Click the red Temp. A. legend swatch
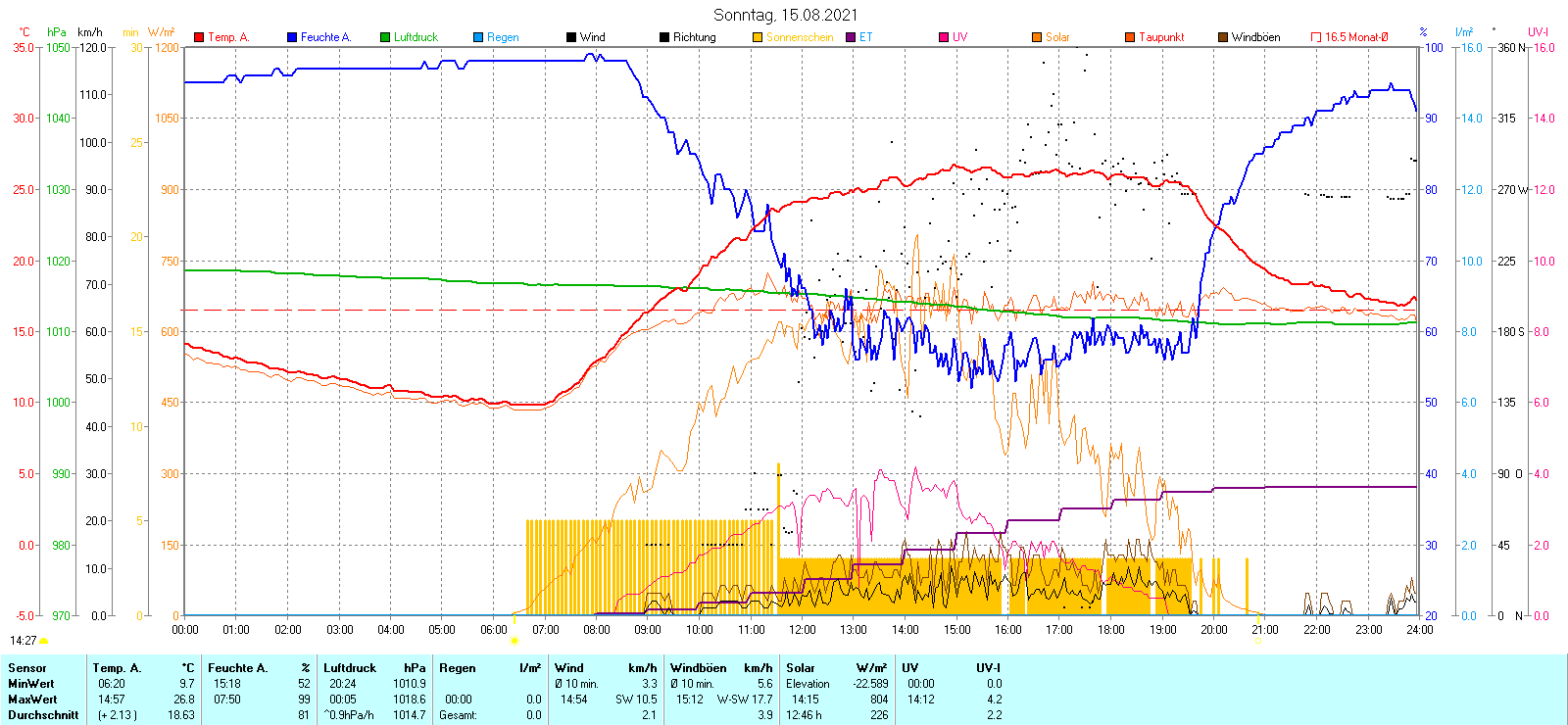 click(x=199, y=37)
